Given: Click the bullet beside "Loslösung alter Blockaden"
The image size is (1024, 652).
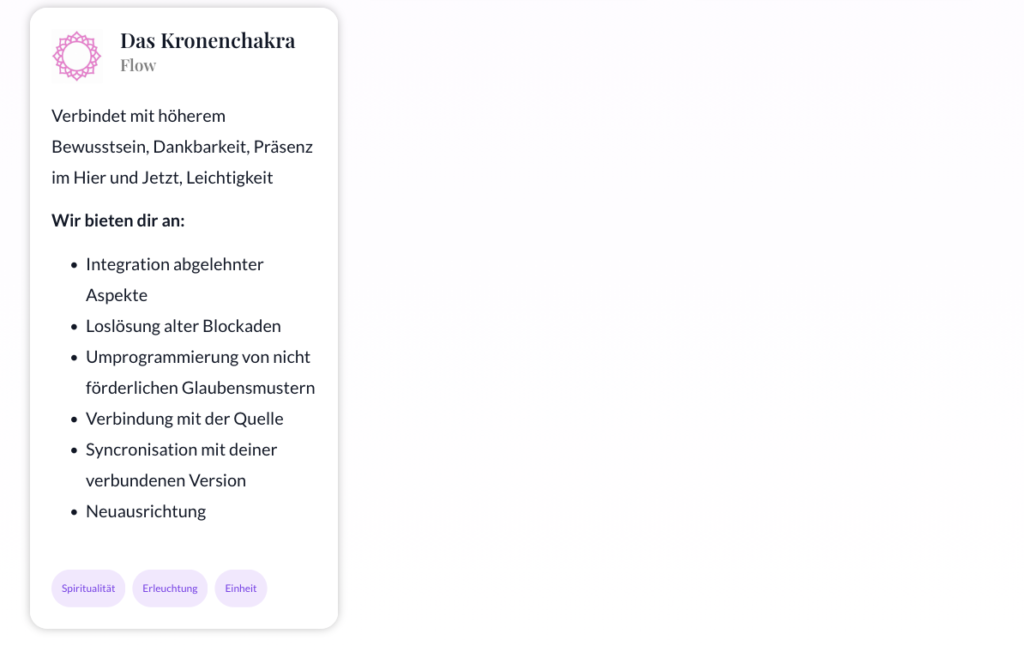Looking at the screenshot, I should tap(74, 327).
